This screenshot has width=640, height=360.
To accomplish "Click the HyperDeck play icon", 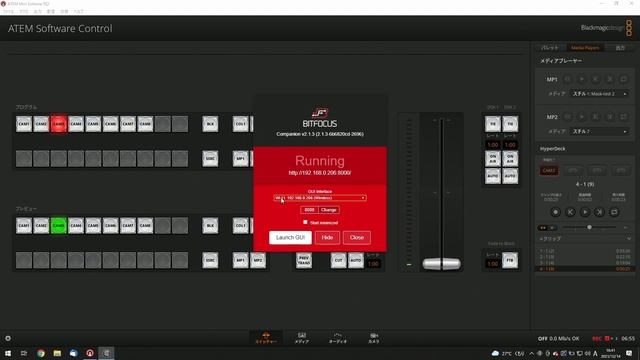I will [585, 212].
